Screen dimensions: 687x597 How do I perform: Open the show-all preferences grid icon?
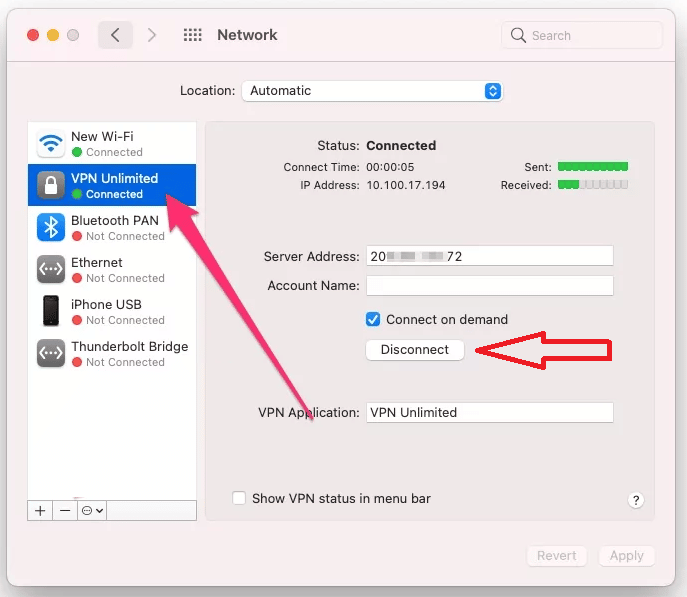192,35
